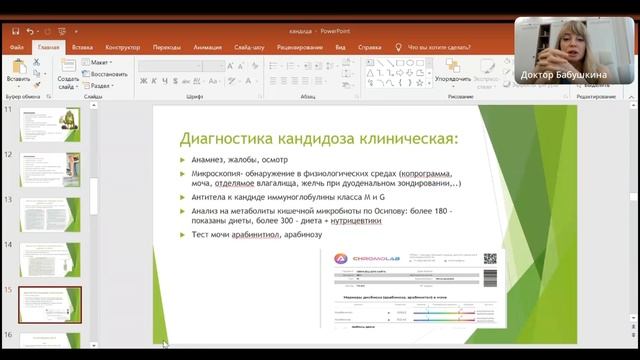Select slide 14 thumbnail
The width and height of the screenshot is (640, 360).
pos(50,260)
